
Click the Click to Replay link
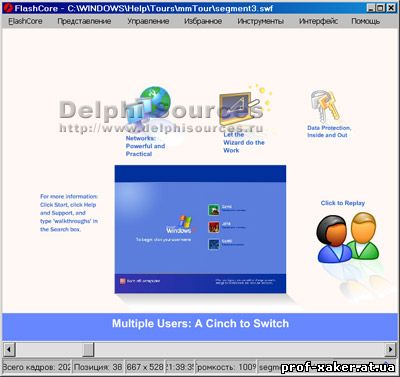coord(343,203)
